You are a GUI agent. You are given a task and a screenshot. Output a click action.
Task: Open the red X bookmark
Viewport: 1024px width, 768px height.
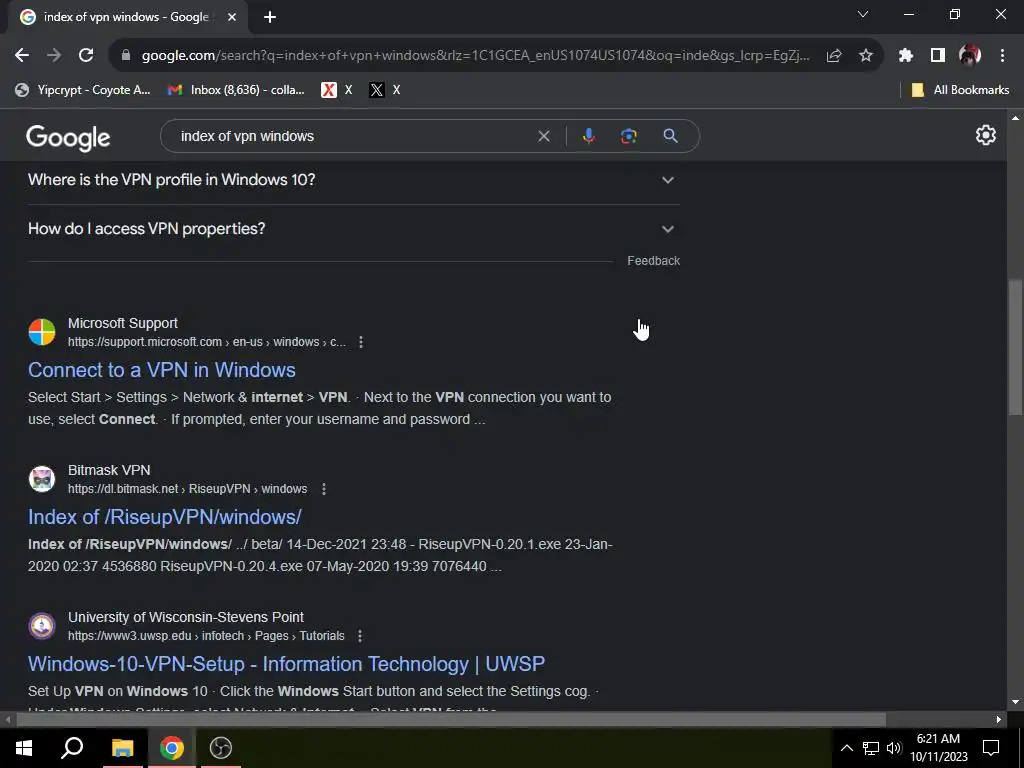click(x=337, y=90)
